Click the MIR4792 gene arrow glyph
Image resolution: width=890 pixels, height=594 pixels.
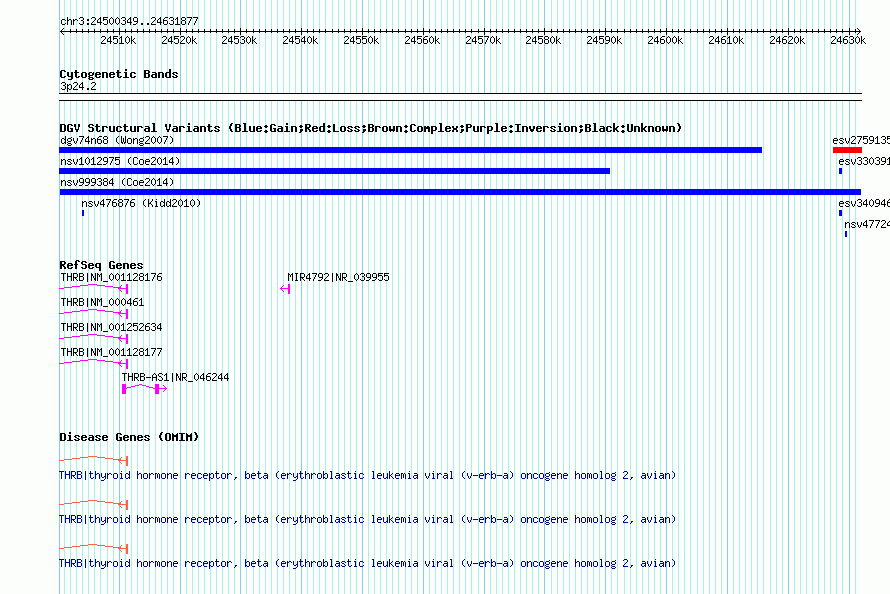coord(285,289)
